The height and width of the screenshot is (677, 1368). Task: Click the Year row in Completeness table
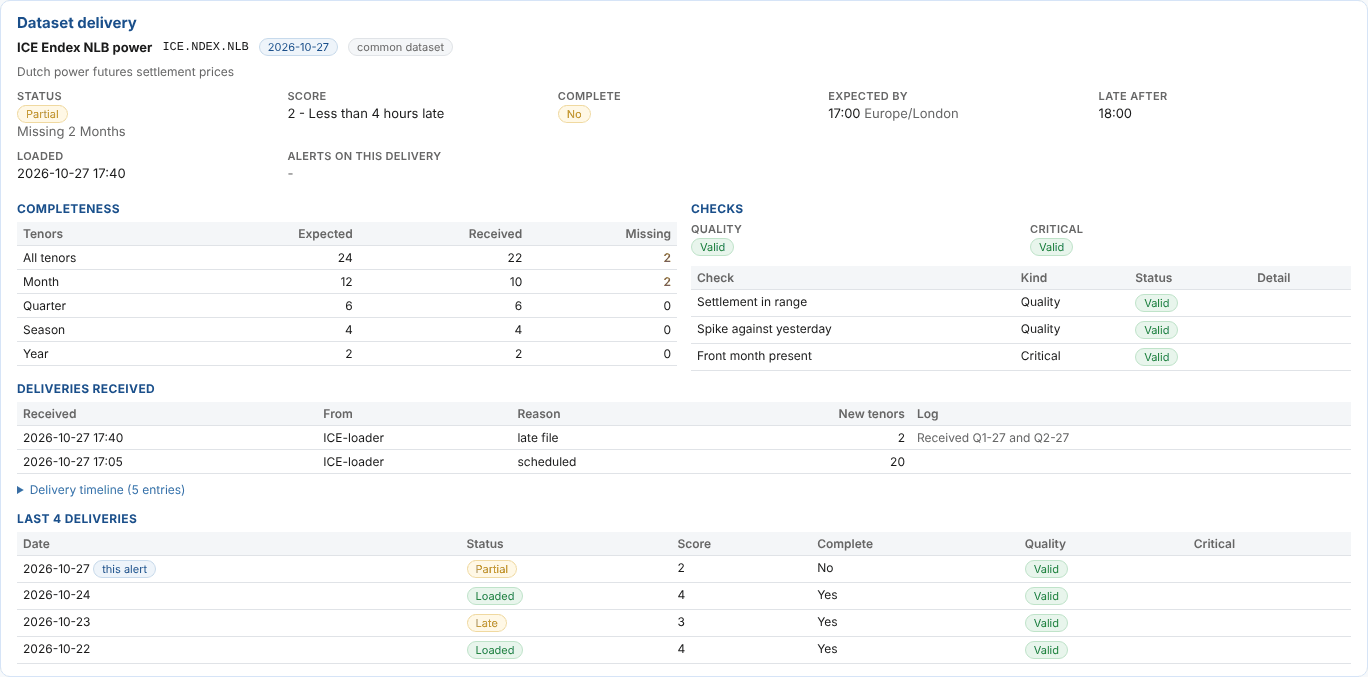click(x=347, y=354)
